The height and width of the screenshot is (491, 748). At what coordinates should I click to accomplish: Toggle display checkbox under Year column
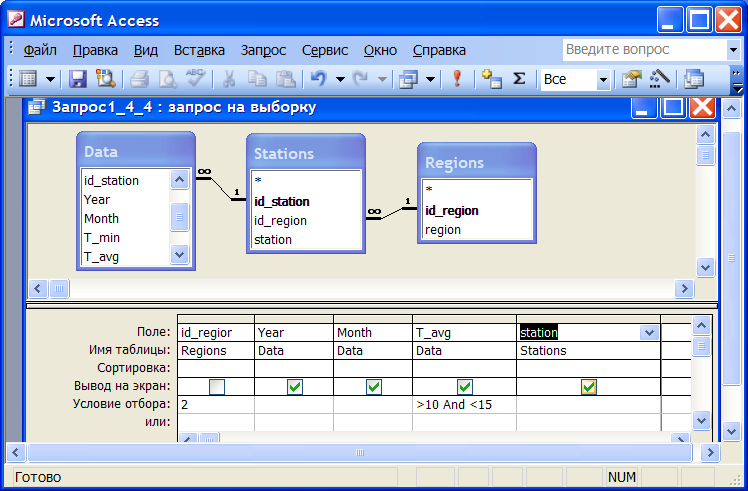coord(295,387)
